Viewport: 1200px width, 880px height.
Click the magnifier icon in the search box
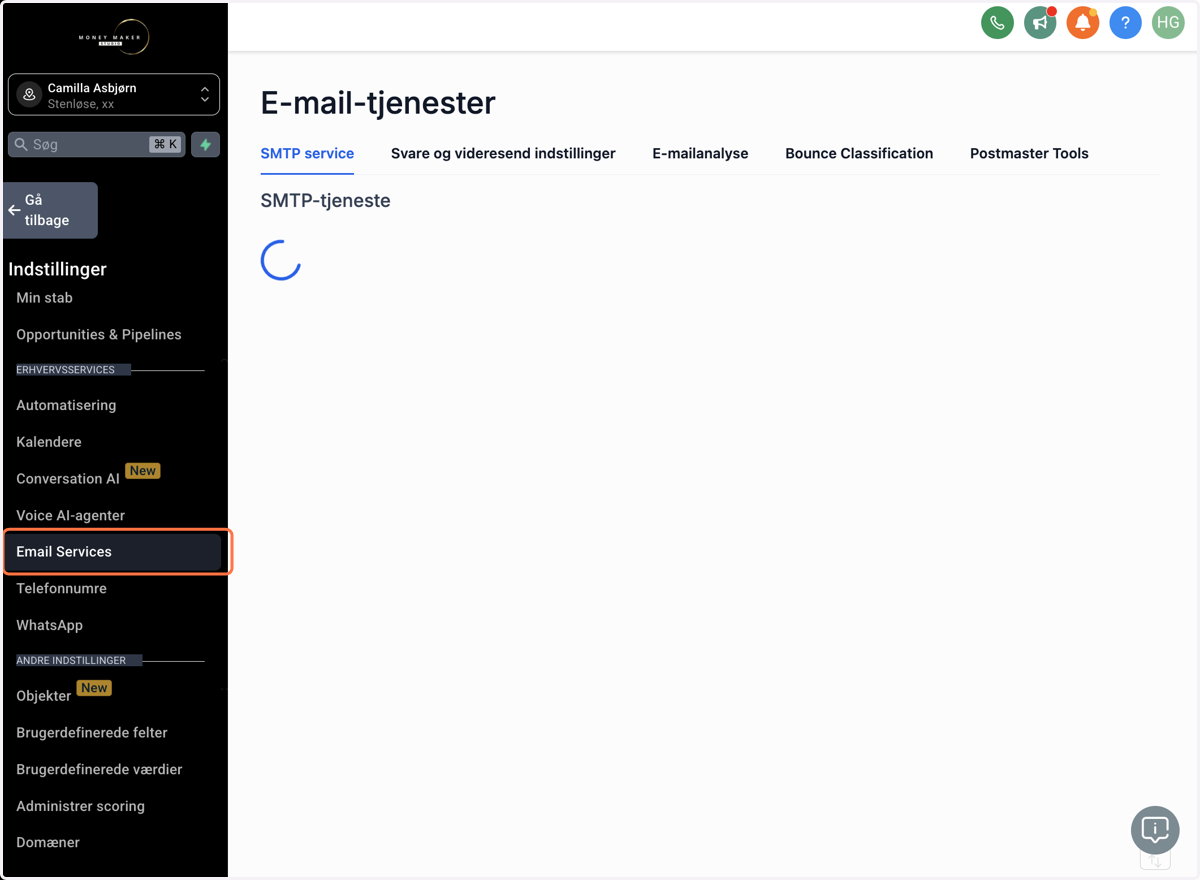point(20,144)
